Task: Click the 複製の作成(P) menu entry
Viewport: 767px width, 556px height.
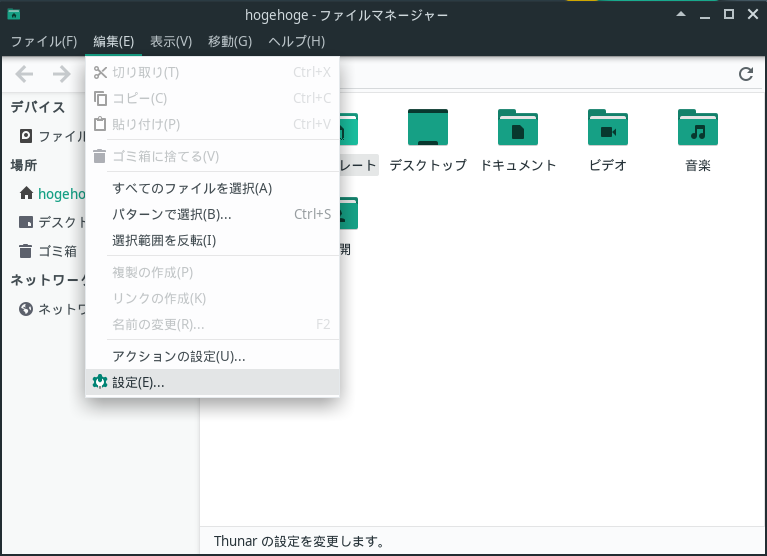Action: point(212,272)
